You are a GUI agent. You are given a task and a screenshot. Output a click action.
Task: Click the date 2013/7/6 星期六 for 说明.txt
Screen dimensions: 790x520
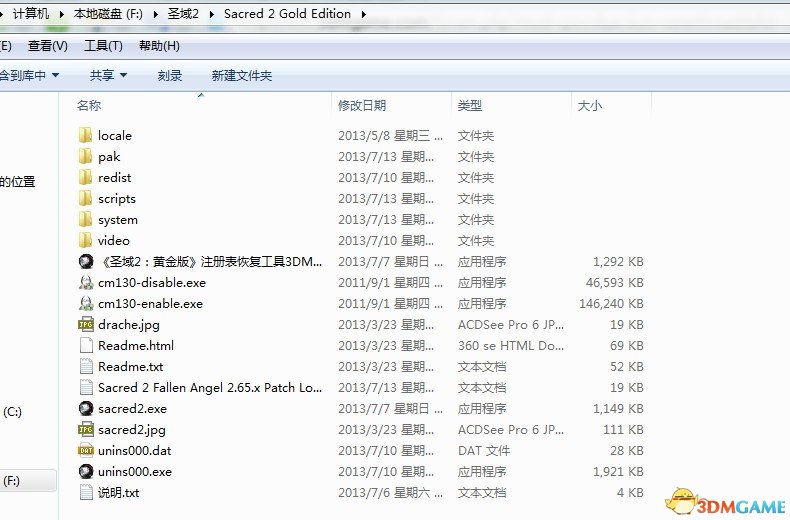point(390,493)
